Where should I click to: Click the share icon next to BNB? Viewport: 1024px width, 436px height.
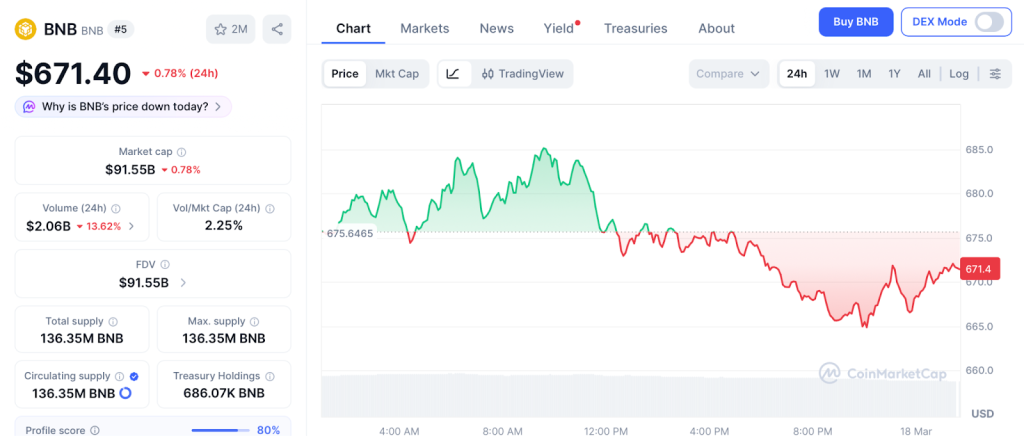coord(277,29)
